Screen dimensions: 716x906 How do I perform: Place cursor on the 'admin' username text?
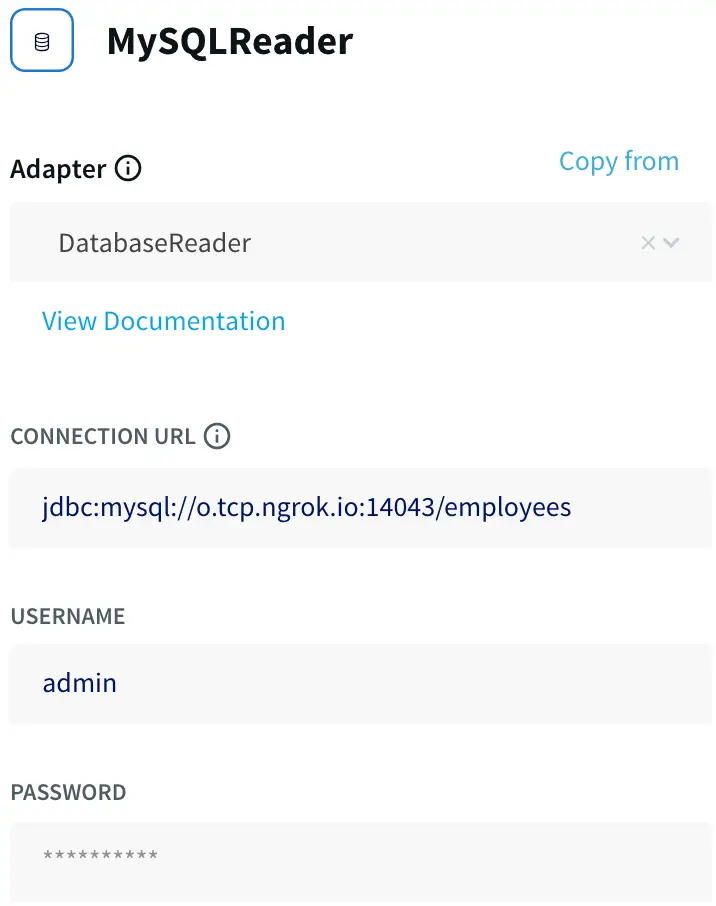point(80,684)
